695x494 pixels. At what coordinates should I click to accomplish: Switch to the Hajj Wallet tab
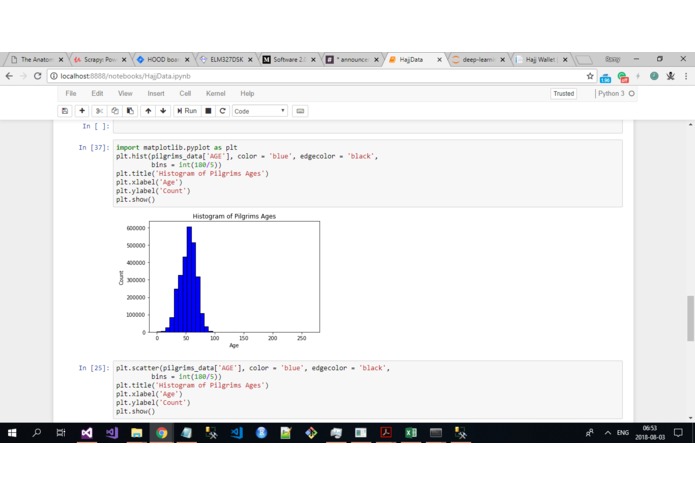[540, 59]
